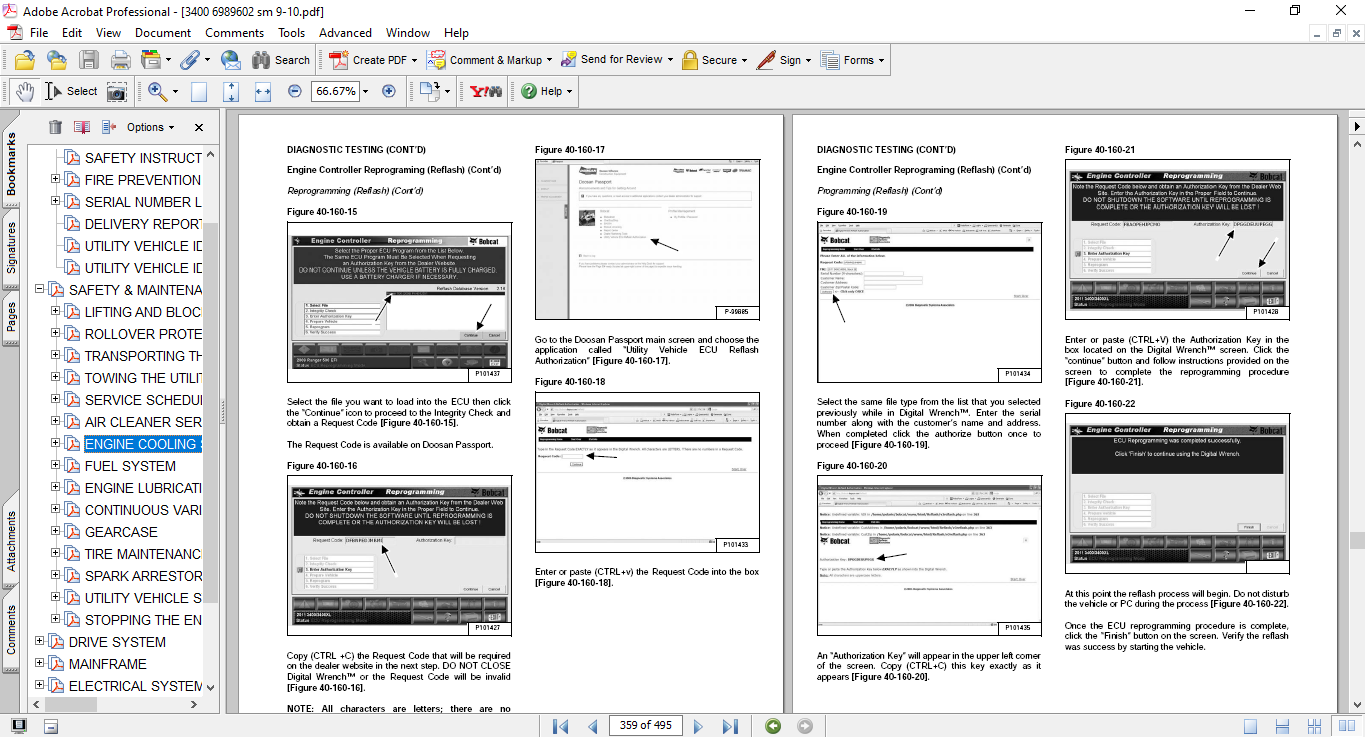Click the document vertical scrollbar thumb
This screenshot has width=1365, height=737.
tap(1356, 540)
